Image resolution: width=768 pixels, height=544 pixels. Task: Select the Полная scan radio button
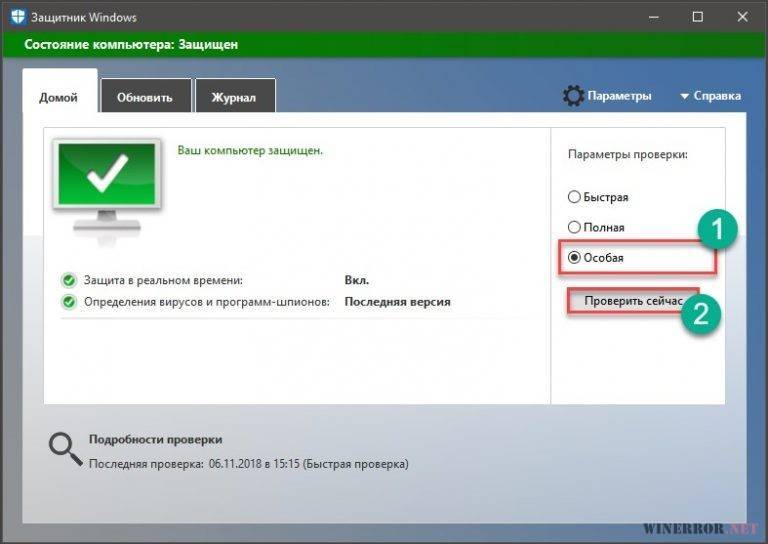point(574,227)
